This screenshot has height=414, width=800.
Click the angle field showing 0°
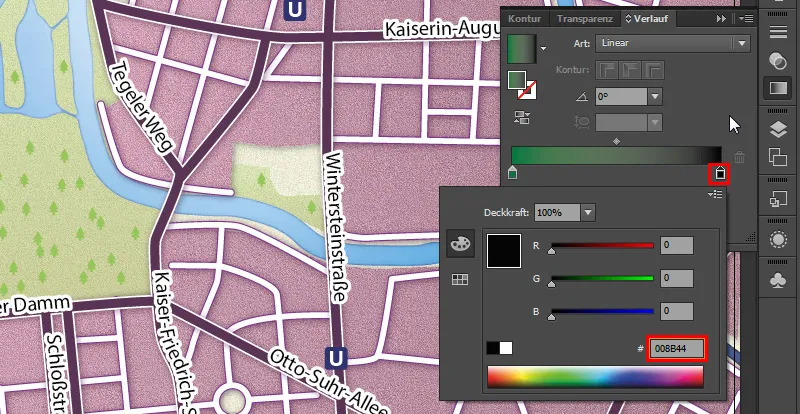coord(621,96)
